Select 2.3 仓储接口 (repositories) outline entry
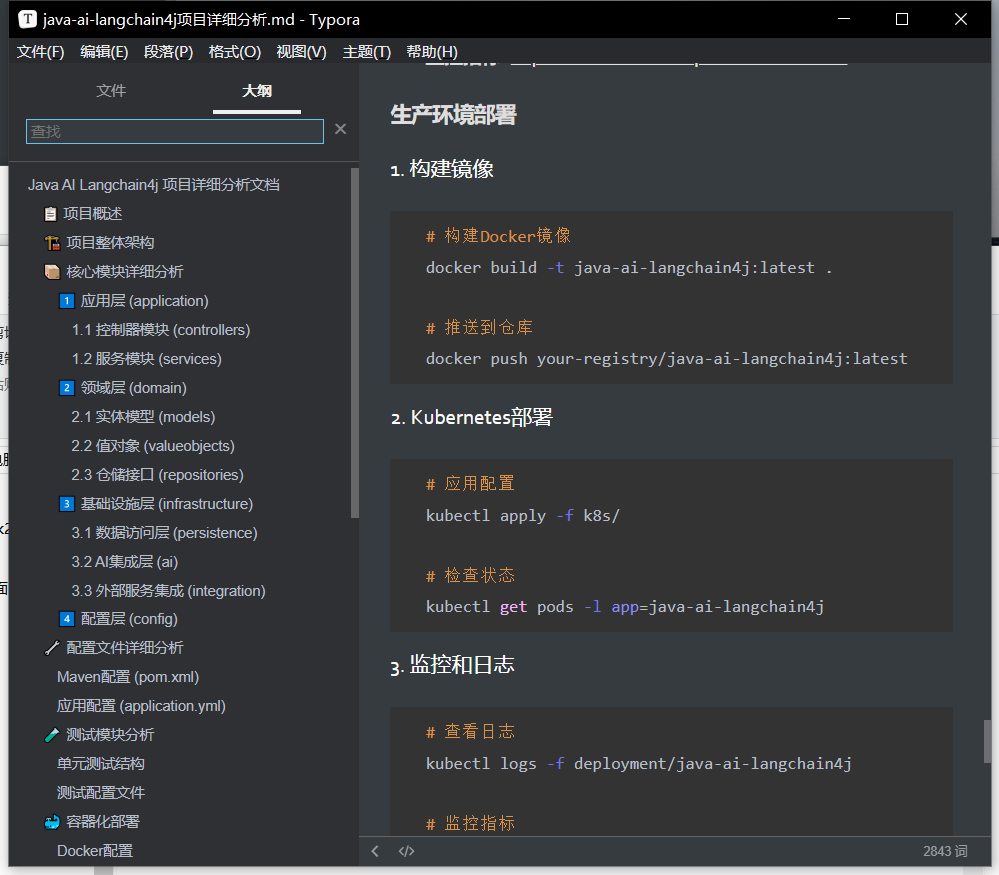 pyautogui.click(x=157, y=475)
